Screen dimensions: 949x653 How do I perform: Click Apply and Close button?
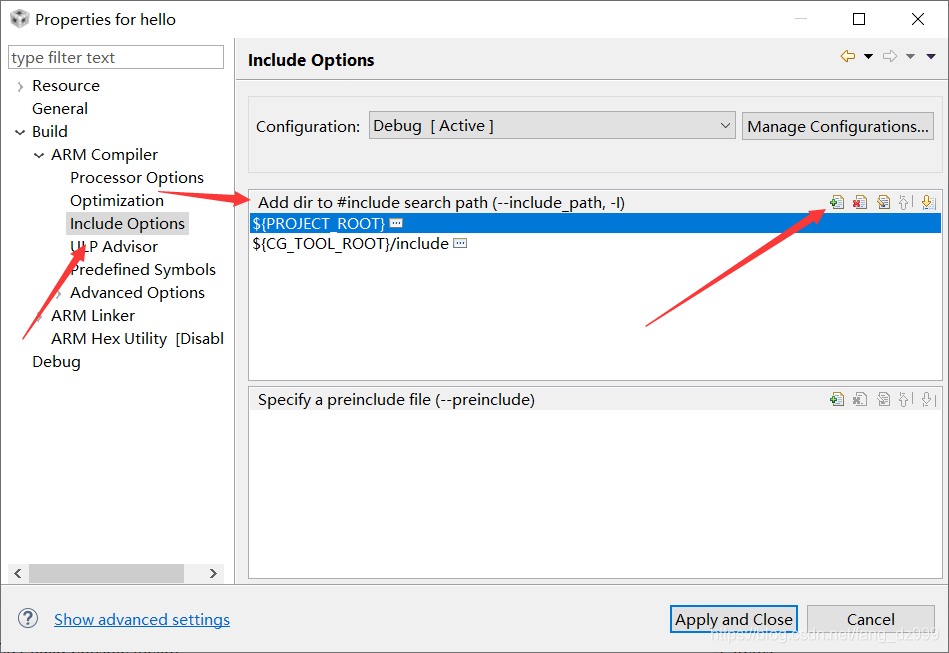[x=734, y=619]
